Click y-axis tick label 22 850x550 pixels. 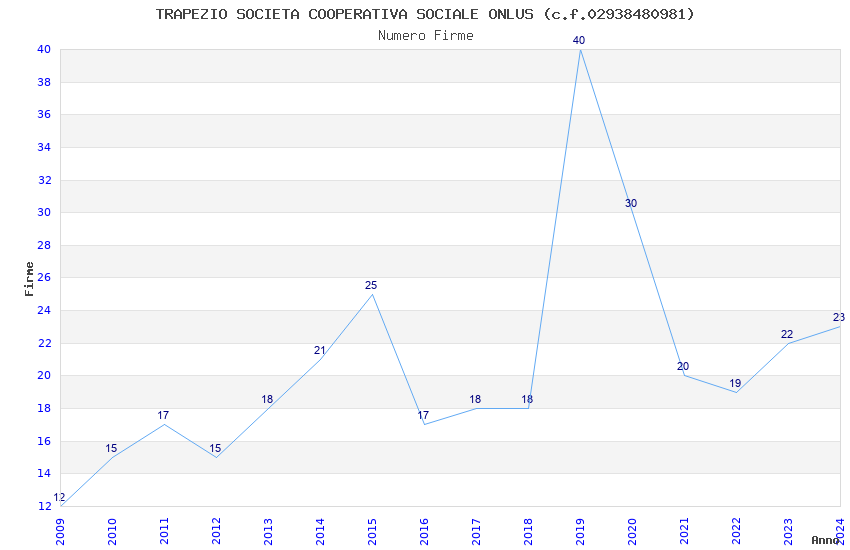coord(44,344)
